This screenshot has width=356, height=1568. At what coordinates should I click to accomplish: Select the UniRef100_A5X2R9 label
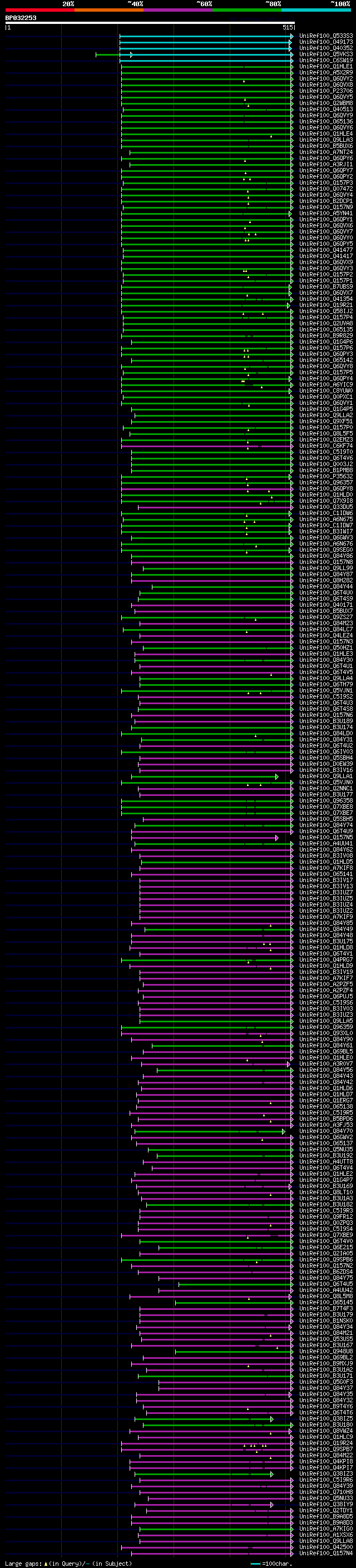(326, 72)
